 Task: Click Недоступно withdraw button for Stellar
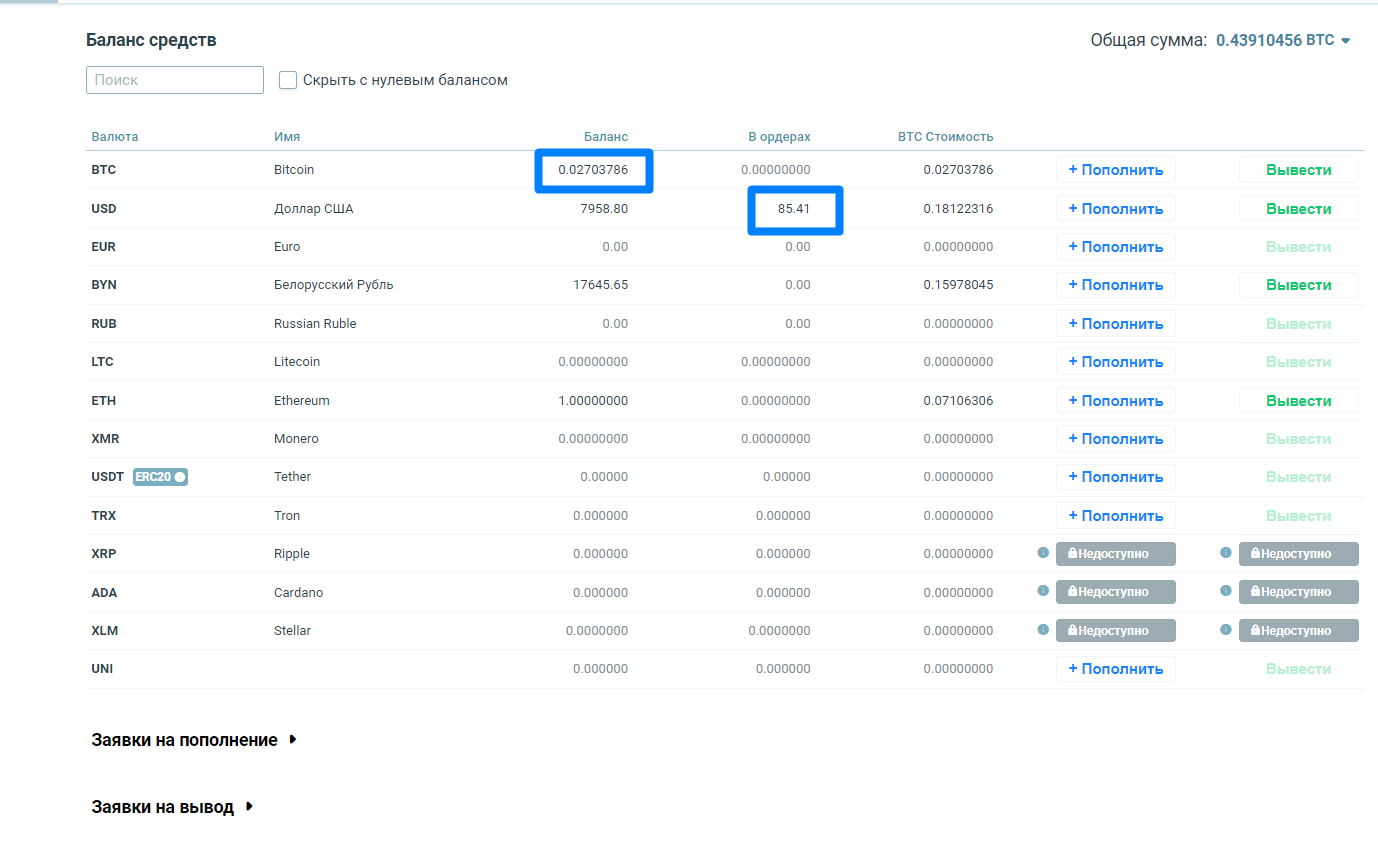1299,630
